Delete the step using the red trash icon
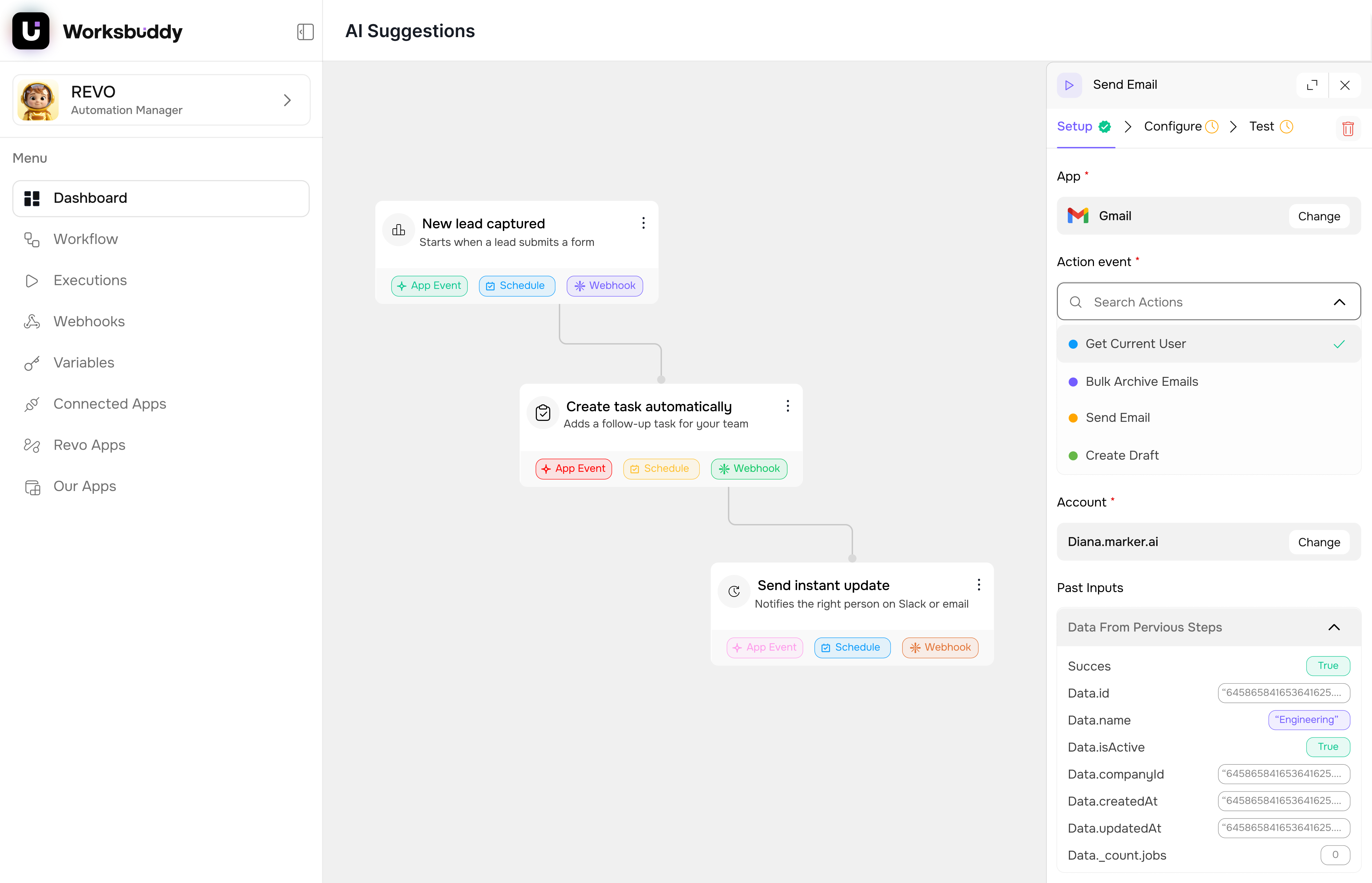The width and height of the screenshot is (1372, 883). click(x=1348, y=129)
